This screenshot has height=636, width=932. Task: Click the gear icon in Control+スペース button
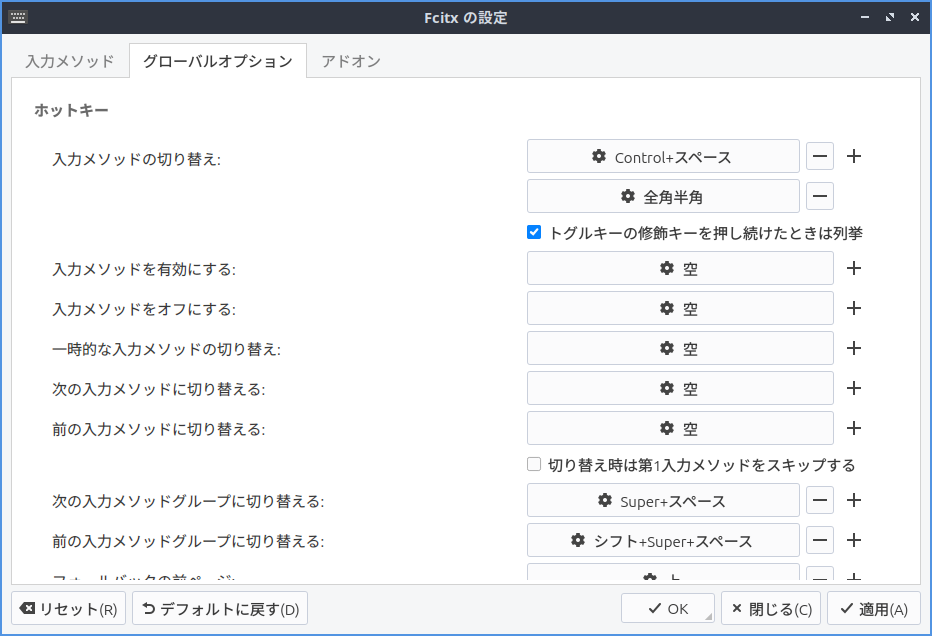point(599,156)
